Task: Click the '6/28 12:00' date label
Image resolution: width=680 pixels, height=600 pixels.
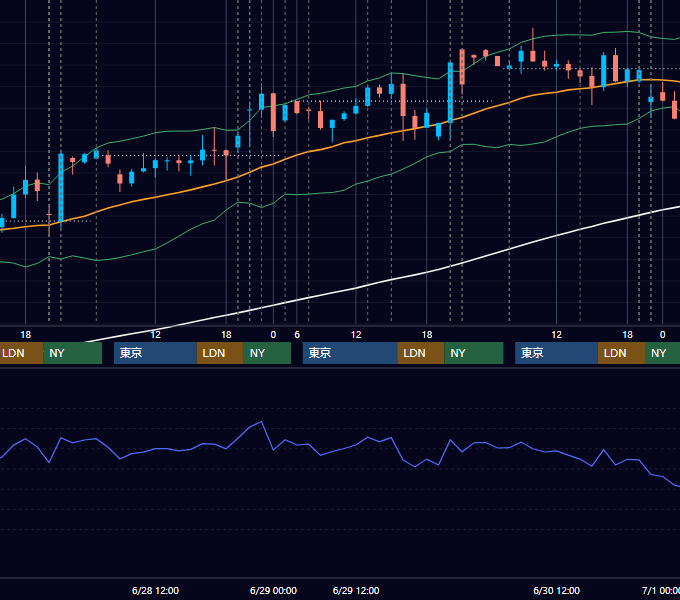Action: [155, 590]
